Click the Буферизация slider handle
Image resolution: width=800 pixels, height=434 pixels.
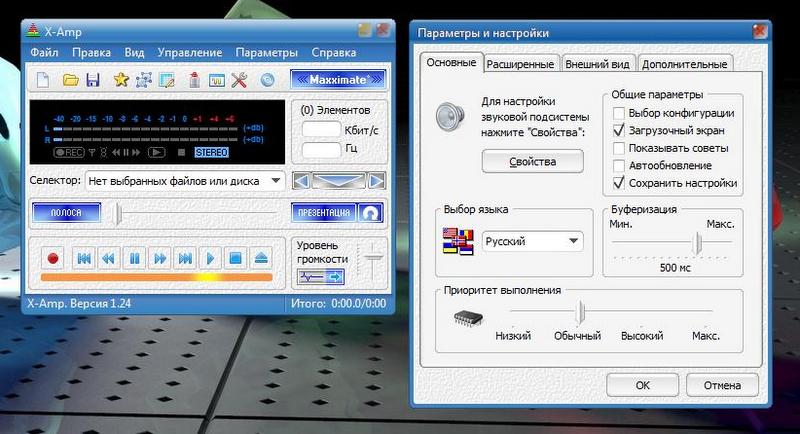pyautogui.click(x=697, y=243)
